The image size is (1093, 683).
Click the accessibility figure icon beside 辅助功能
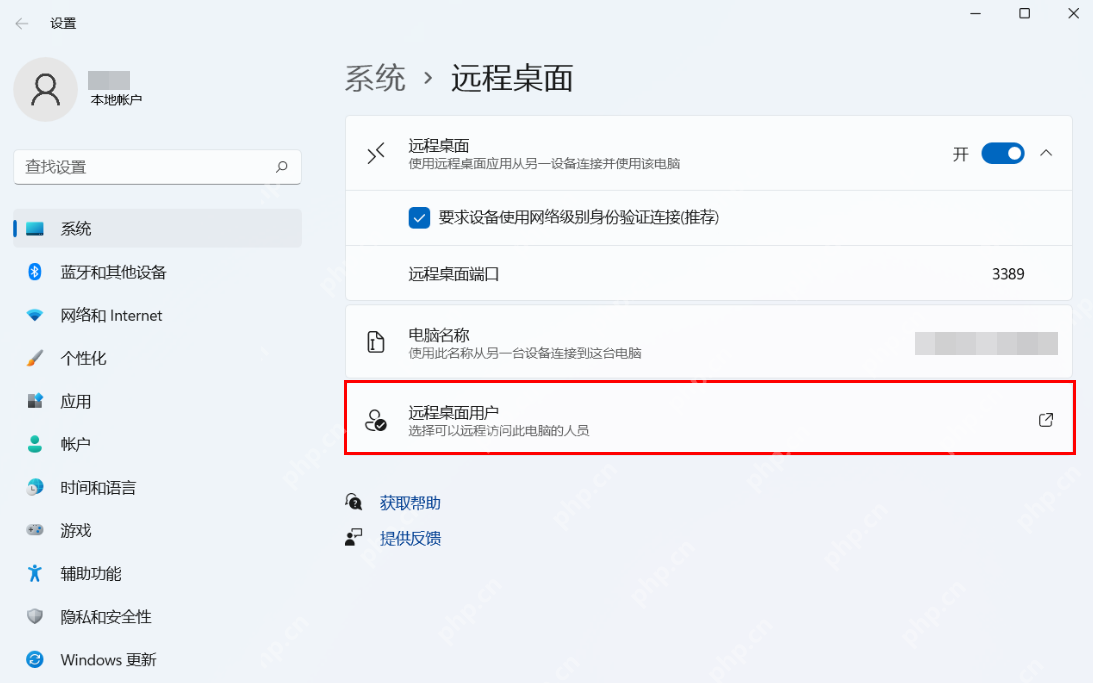tap(35, 573)
